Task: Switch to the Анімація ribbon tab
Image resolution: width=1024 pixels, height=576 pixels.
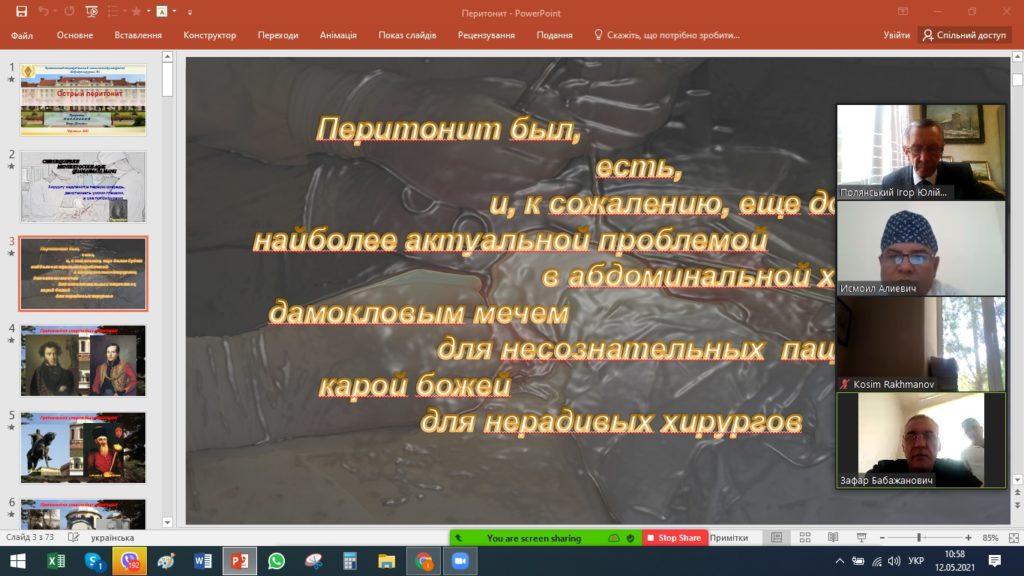Action: 338,35
